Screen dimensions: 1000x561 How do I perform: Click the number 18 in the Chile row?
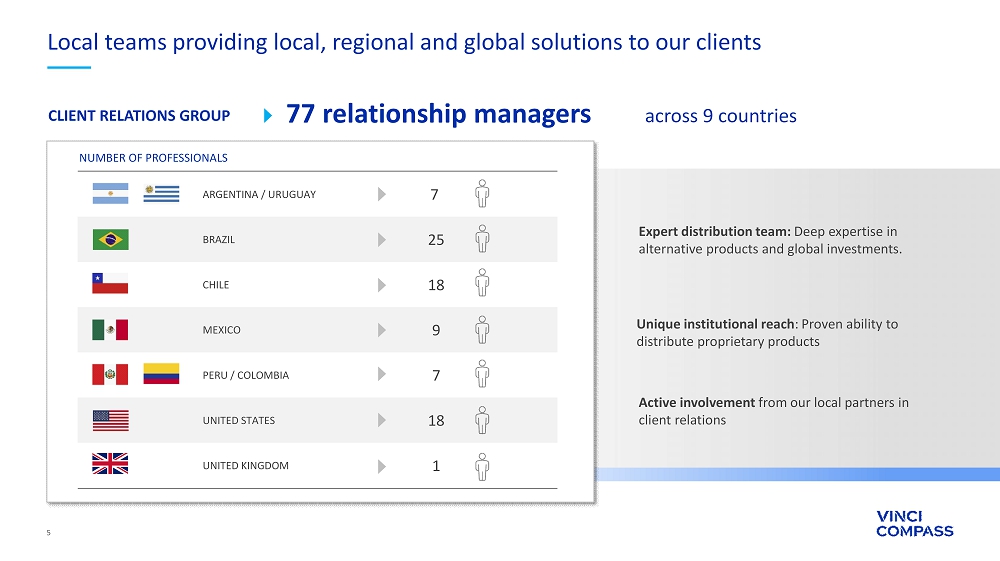coord(436,285)
